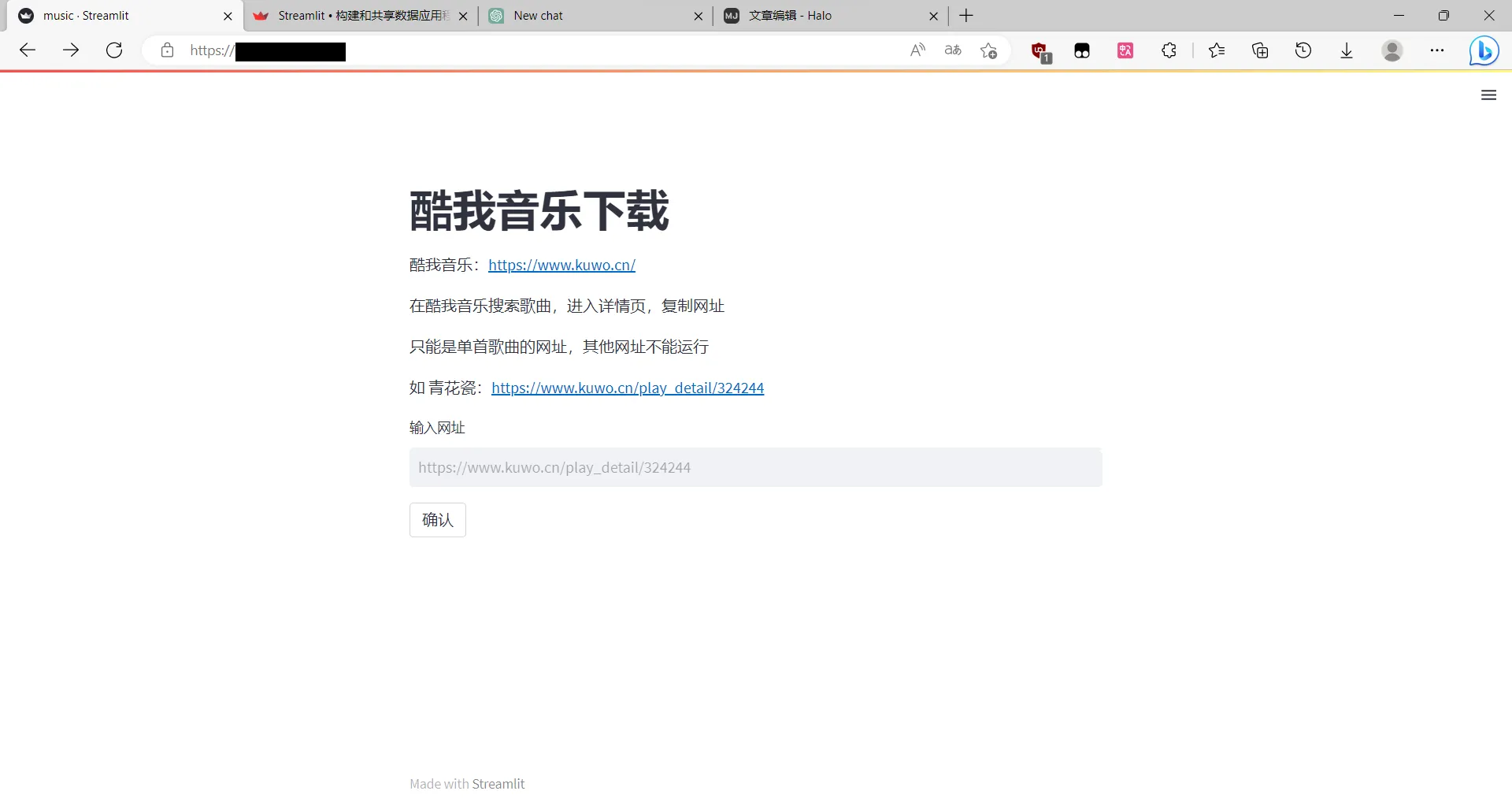Open the Streamlit footer link
Image resolution: width=1512 pixels, height=802 pixels.
(x=498, y=784)
